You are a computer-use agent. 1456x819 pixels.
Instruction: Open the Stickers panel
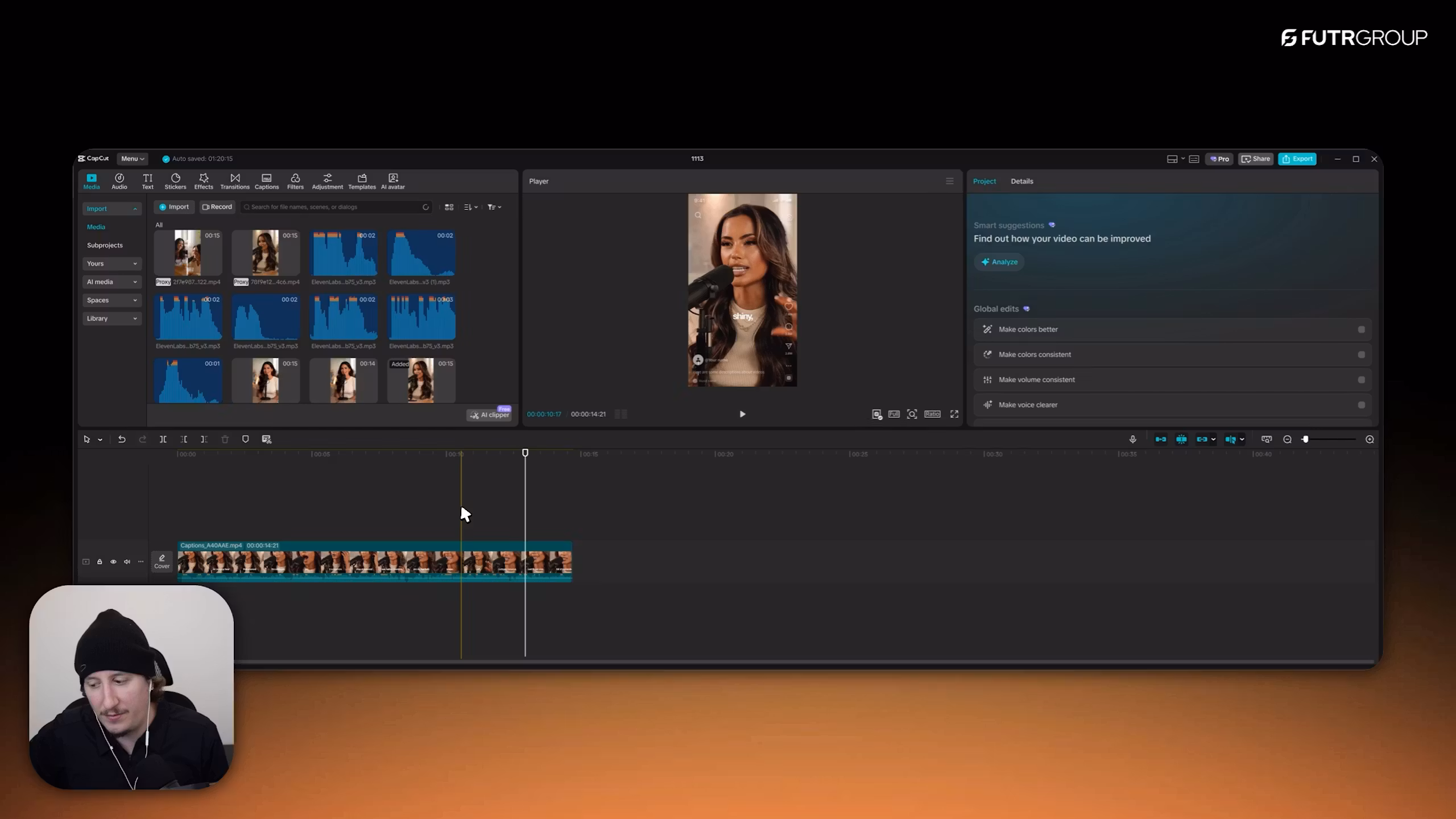click(175, 181)
